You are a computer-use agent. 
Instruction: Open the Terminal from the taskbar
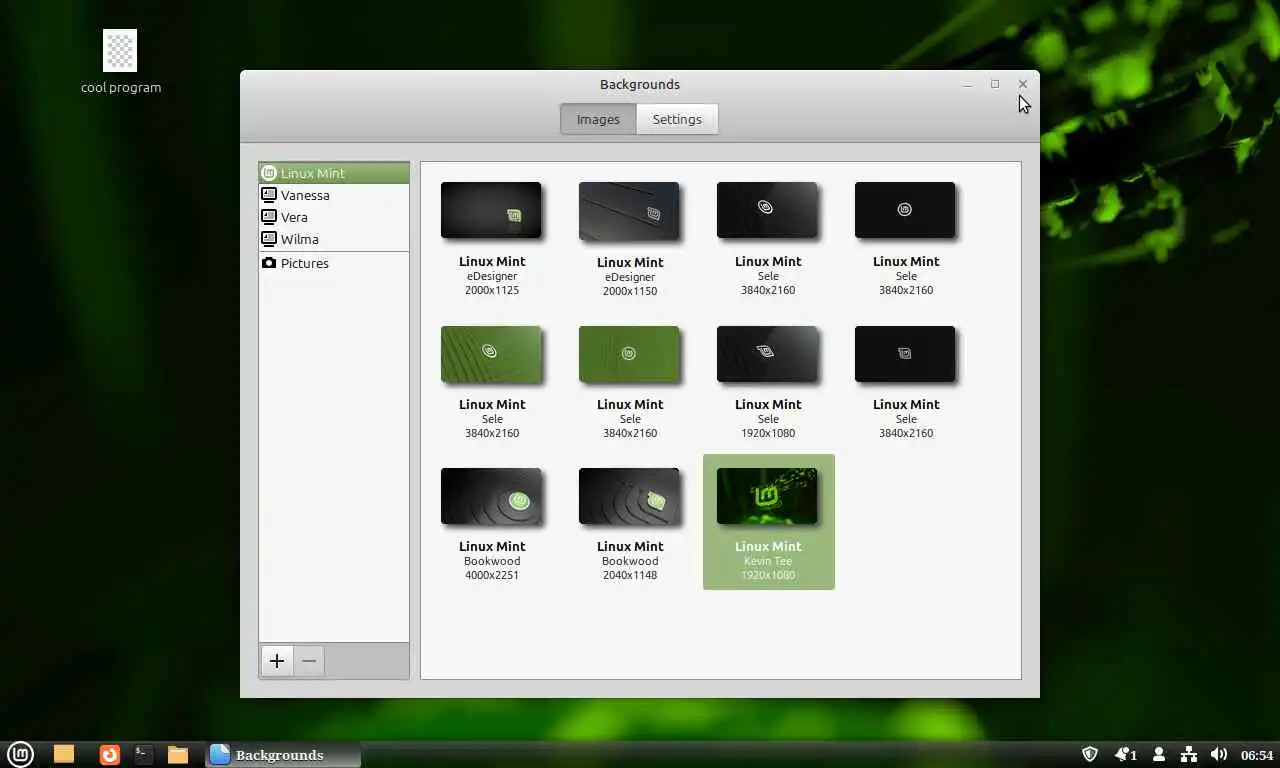tap(144, 754)
